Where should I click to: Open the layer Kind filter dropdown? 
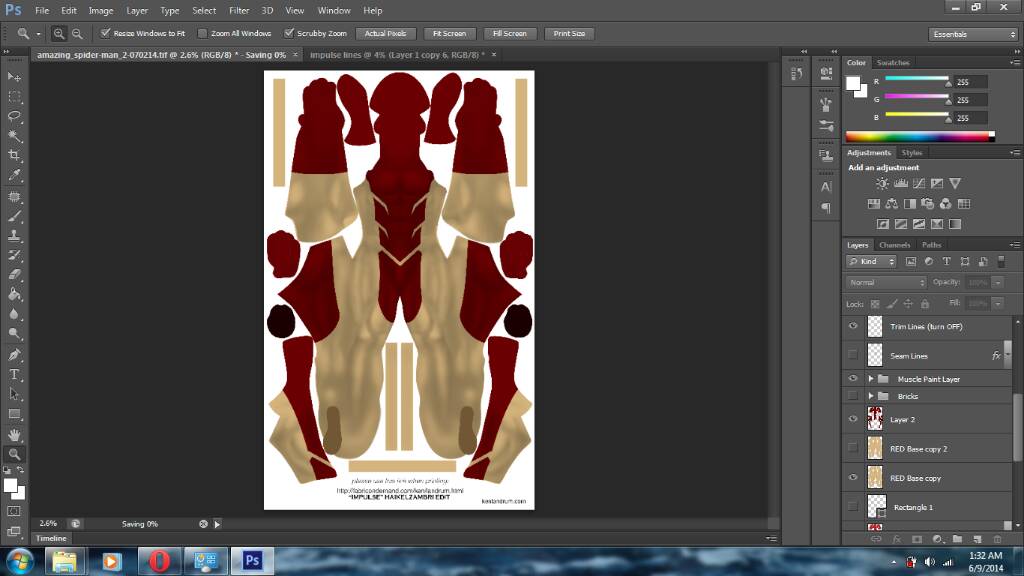872,261
